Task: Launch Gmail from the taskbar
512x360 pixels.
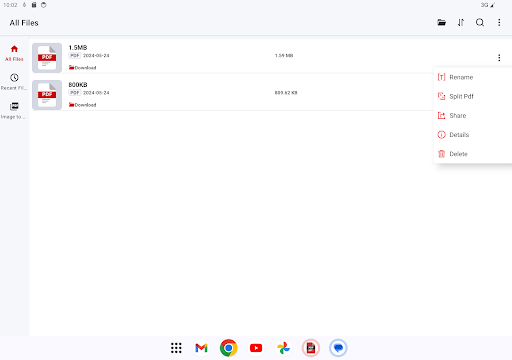Action: coord(201,348)
